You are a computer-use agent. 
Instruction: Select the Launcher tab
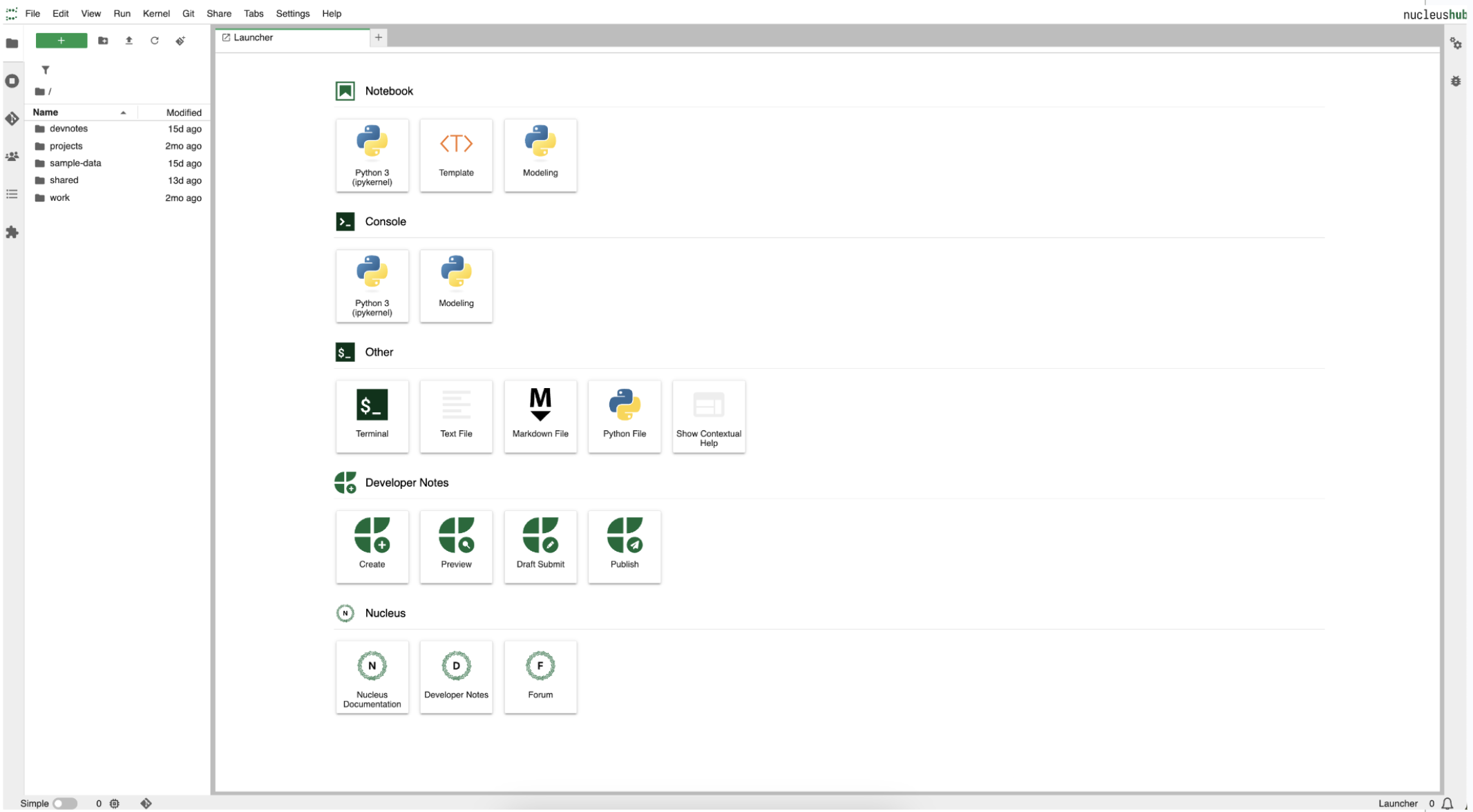(x=293, y=37)
